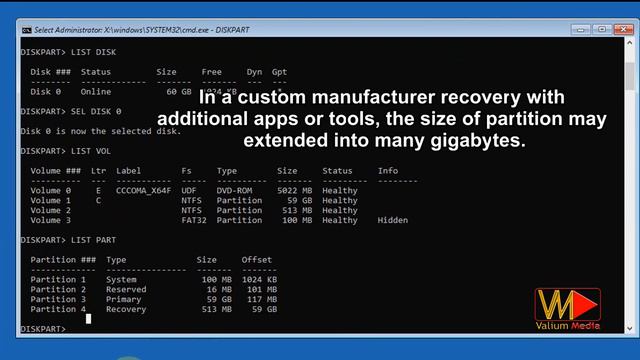Click the scrollbar up arrow
Viewport: 640px width, 360px height.
click(x=629, y=42)
